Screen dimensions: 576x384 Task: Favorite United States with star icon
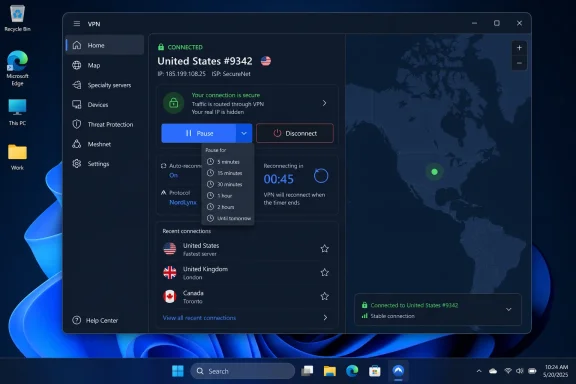click(x=324, y=249)
